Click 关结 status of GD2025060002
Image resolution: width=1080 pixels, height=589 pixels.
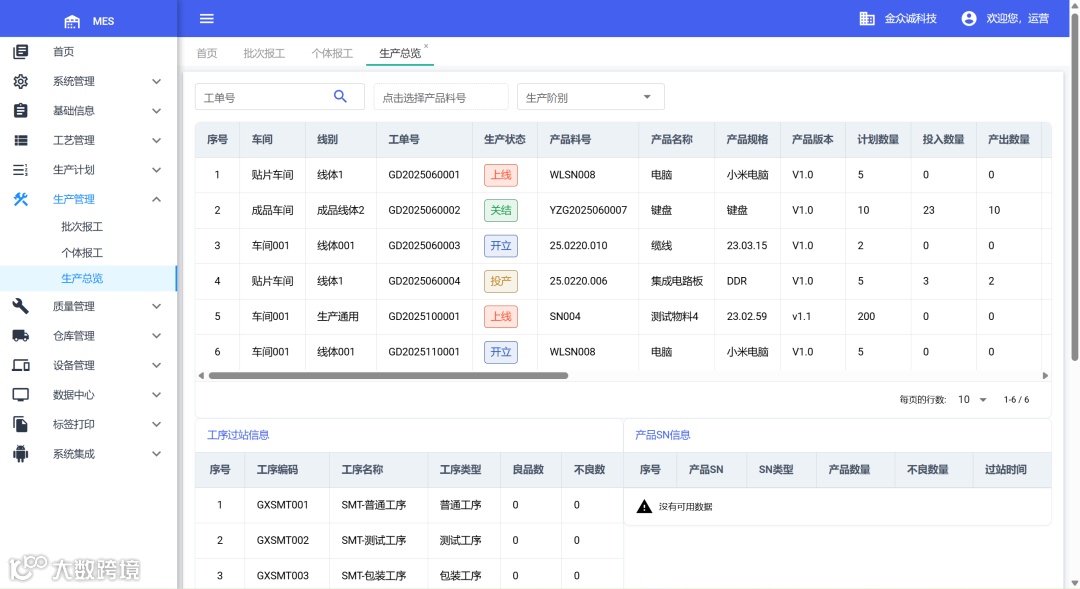click(501, 210)
